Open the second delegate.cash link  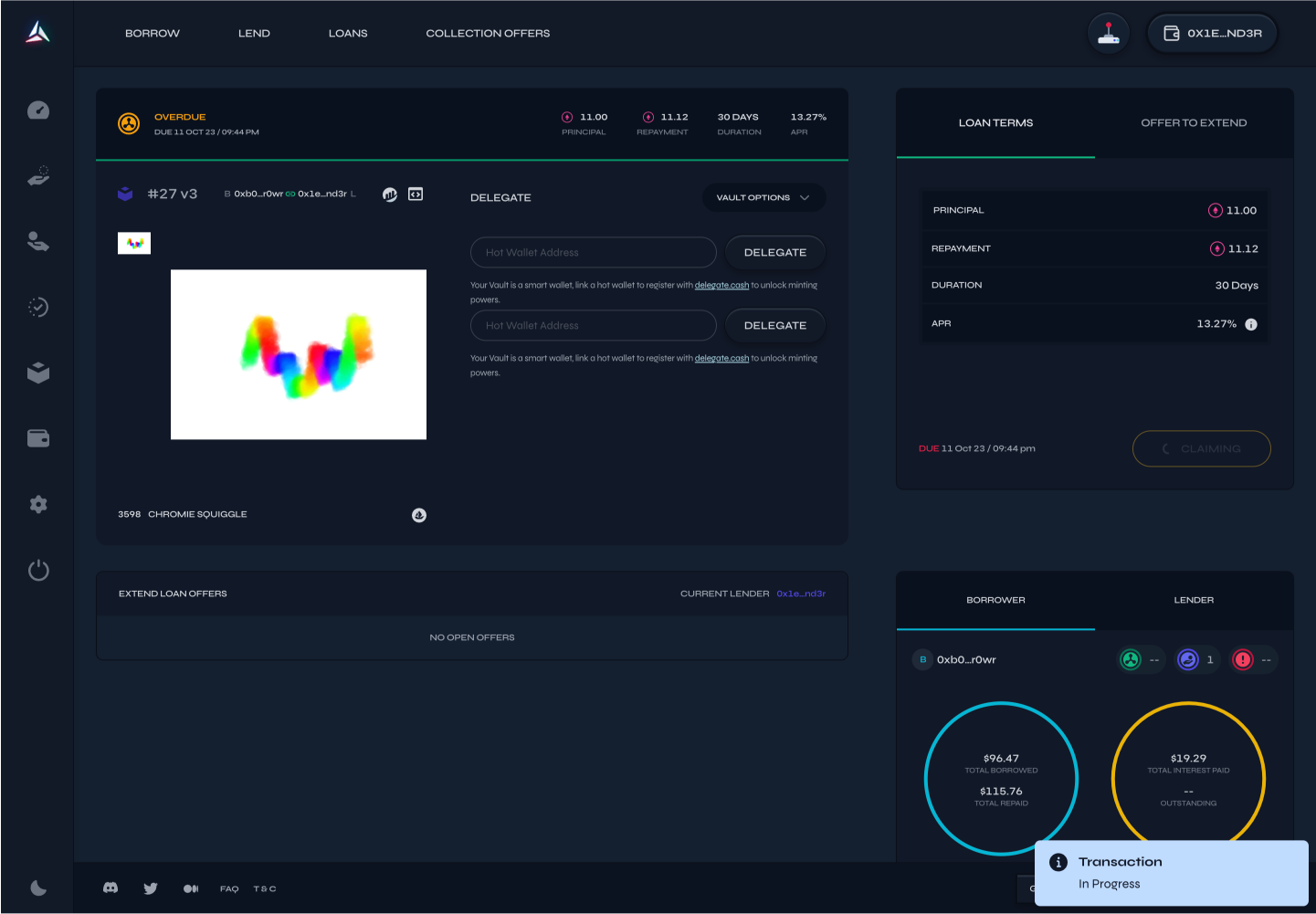(721, 358)
